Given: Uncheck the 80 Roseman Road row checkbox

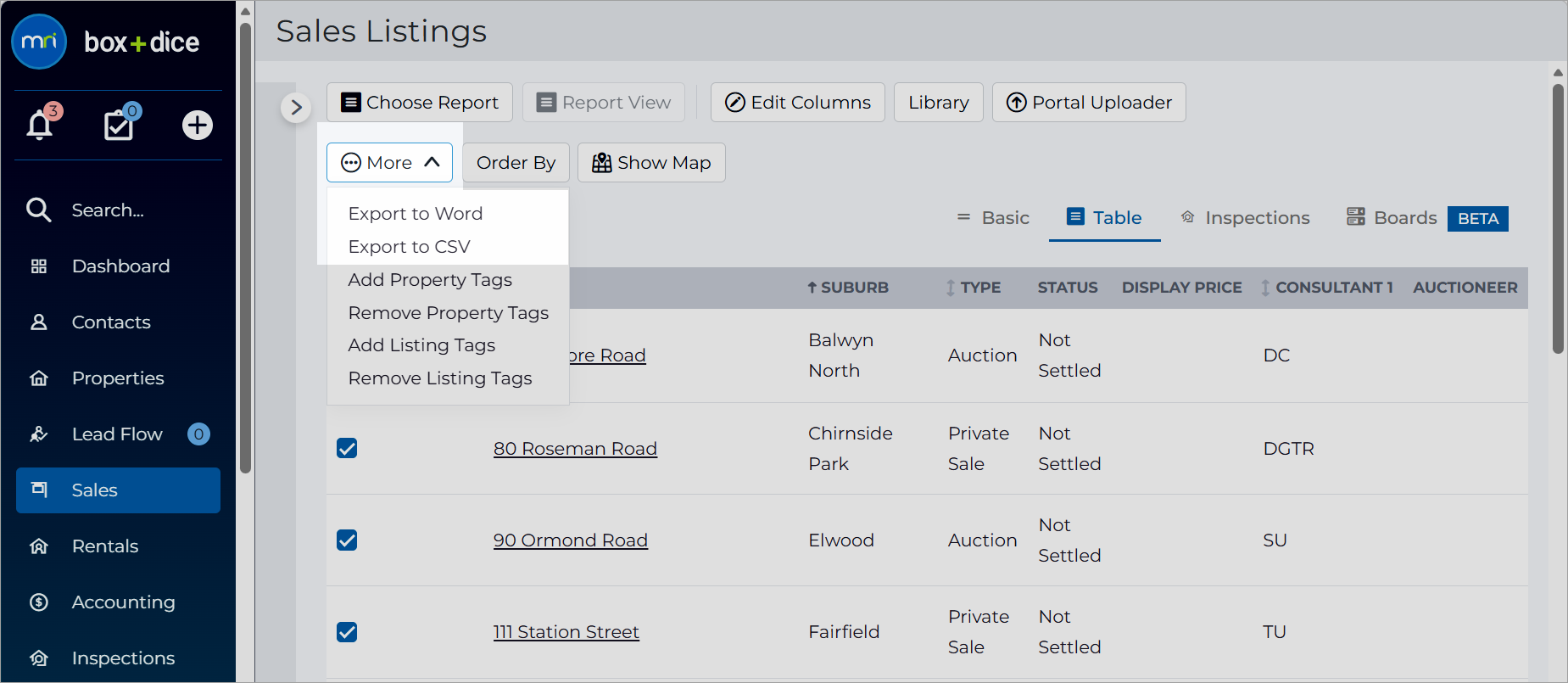Looking at the screenshot, I should click(347, 448).
